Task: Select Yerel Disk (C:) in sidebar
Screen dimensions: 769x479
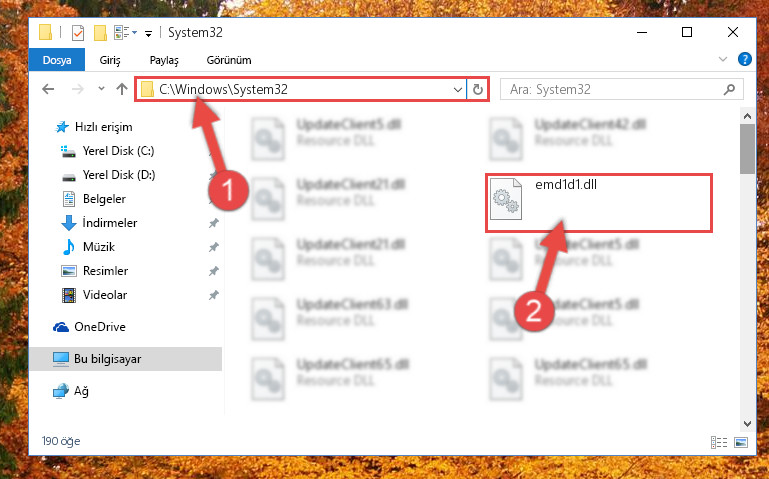Action: tap(118, 151)
